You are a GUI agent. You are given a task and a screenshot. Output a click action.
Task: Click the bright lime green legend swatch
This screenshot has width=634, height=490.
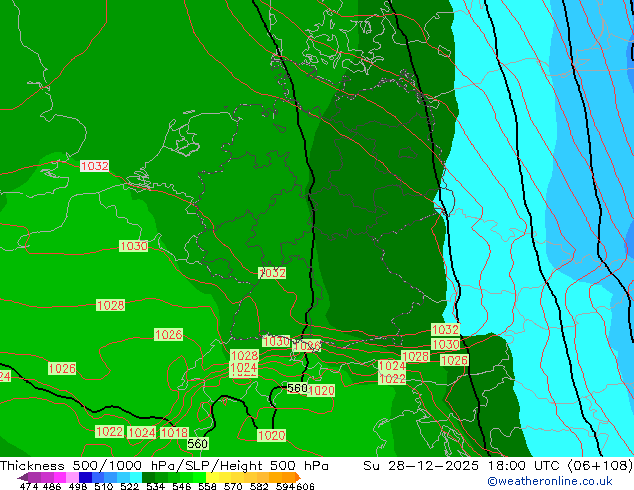coord(199,477)
